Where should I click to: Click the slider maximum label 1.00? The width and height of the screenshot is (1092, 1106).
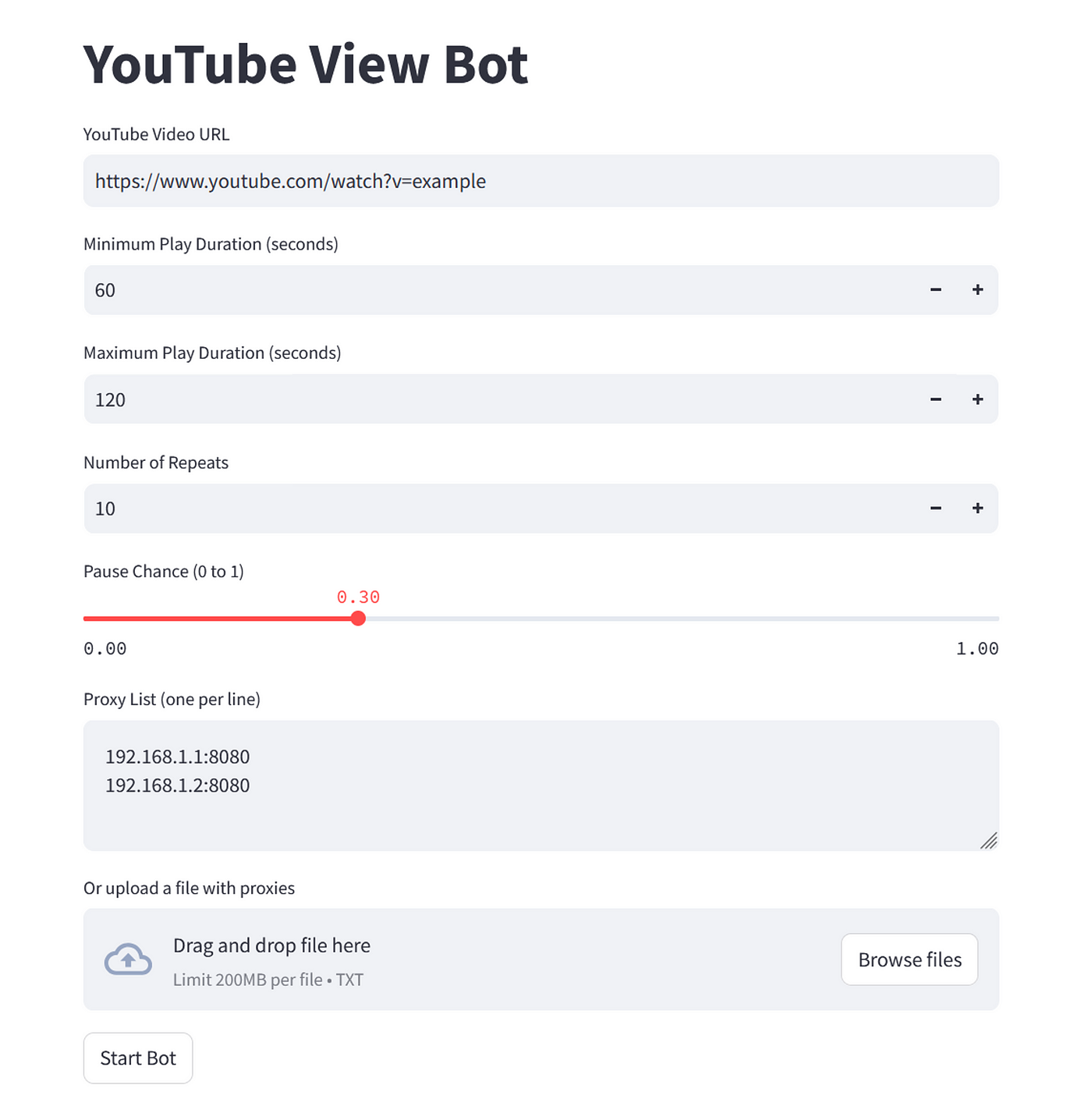click(x=977, y=649)
